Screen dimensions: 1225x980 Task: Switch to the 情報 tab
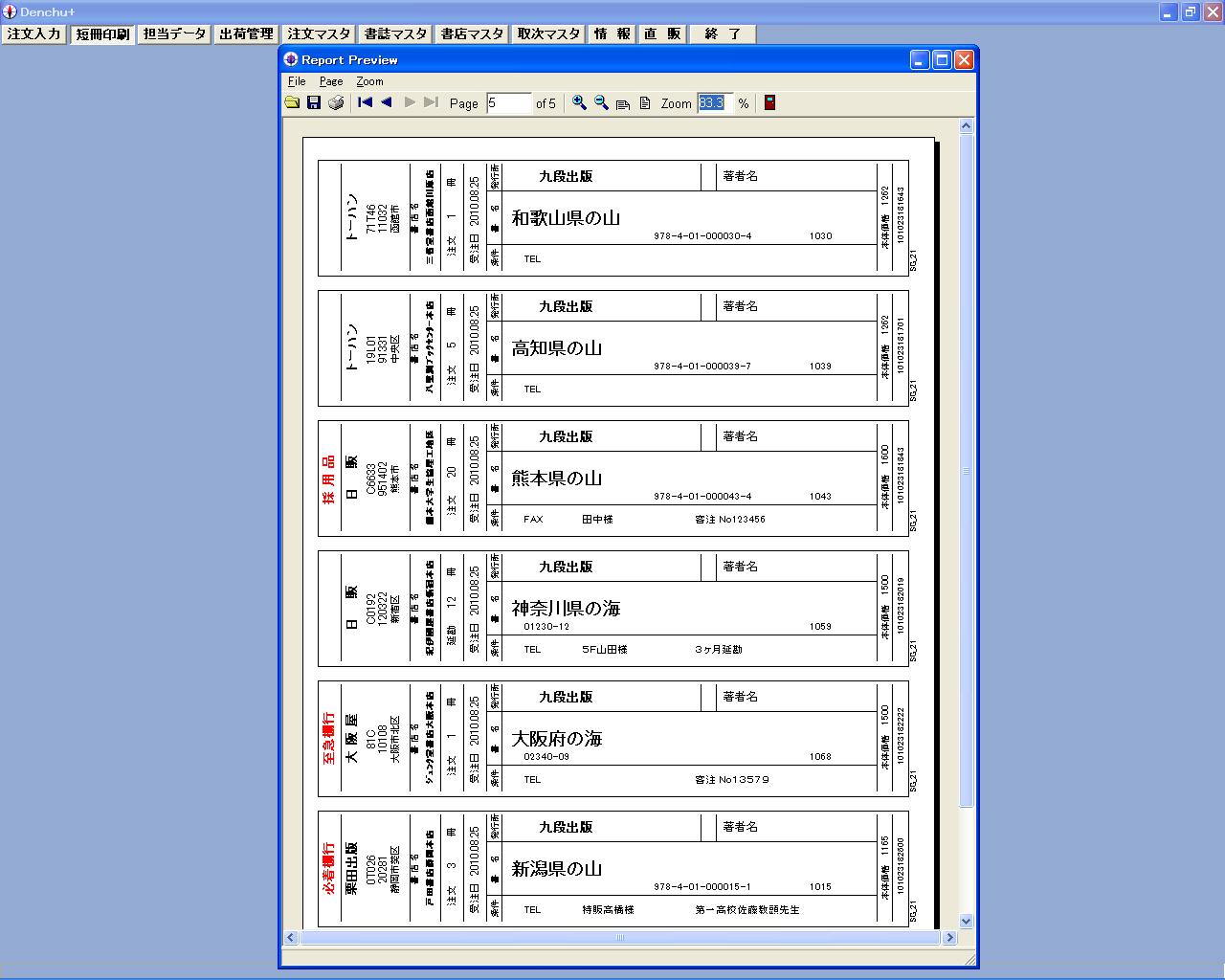click(x=612, y=33)
